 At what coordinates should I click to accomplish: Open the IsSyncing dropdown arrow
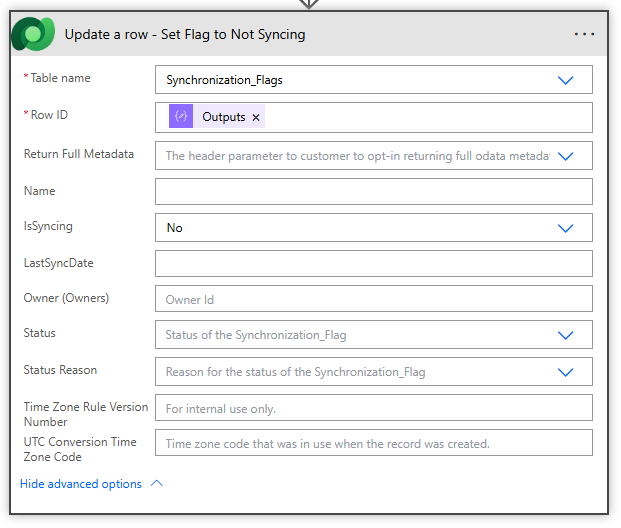(565, 228)
